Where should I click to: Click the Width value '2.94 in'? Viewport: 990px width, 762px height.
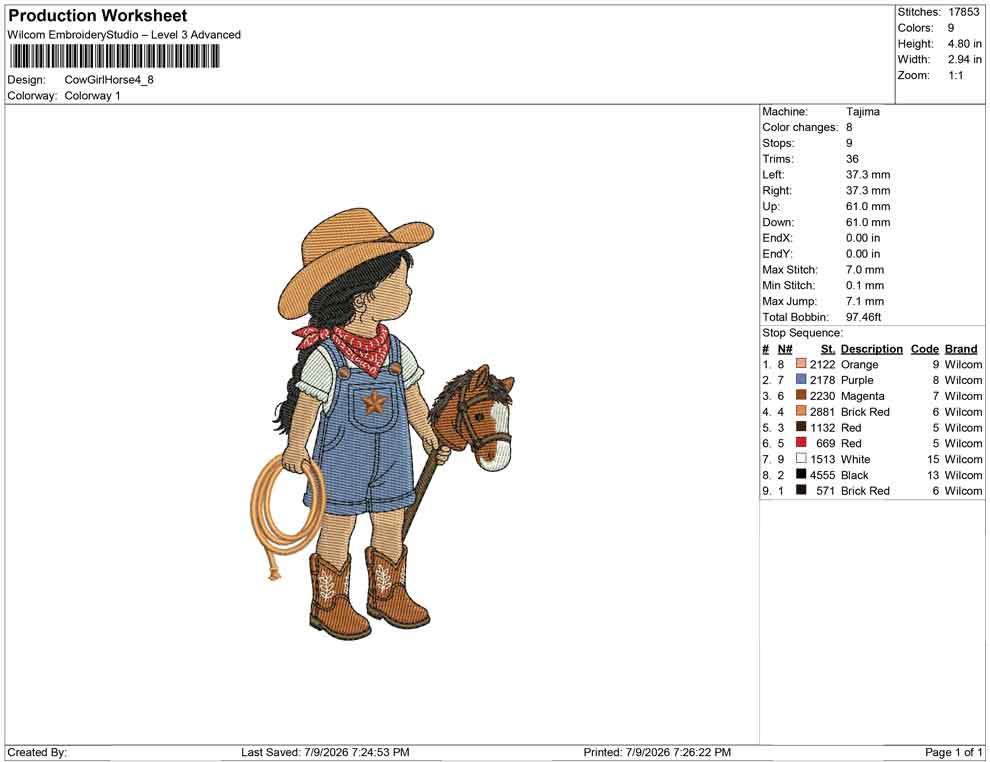964,59
